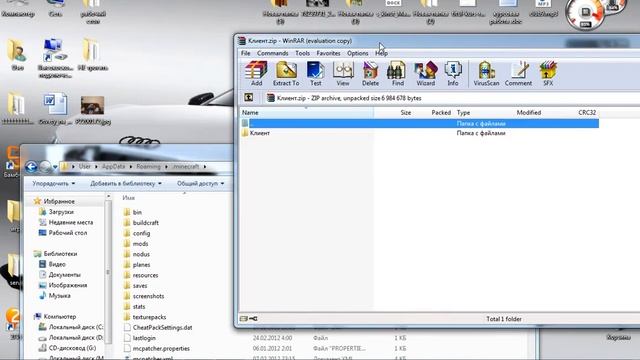Click the status bar drive icon in WinRAR
640x360 pixels.
coord(244,318)
